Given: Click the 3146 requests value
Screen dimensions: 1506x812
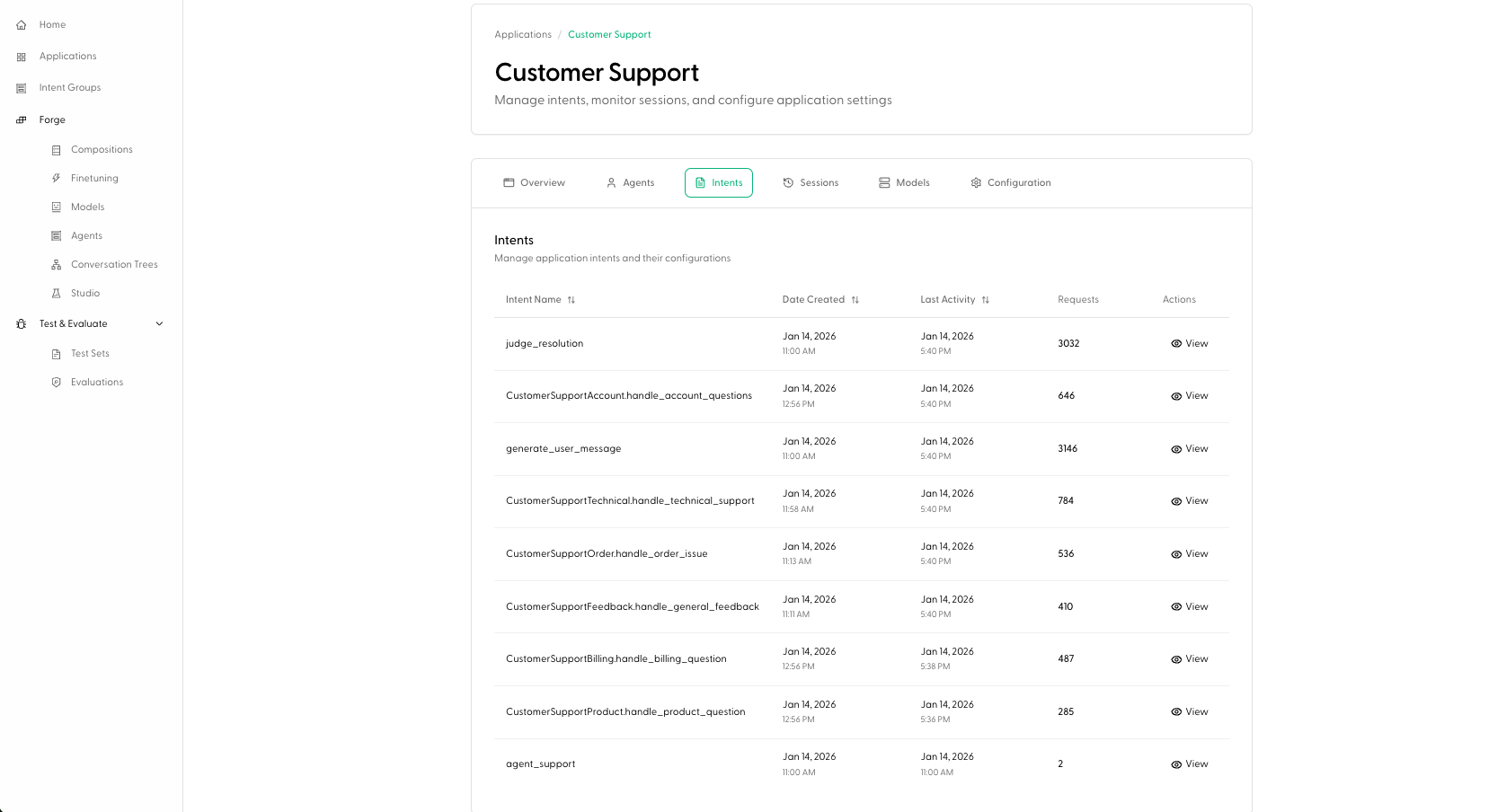Looking at the screenshot, I should coord(1067,449).
